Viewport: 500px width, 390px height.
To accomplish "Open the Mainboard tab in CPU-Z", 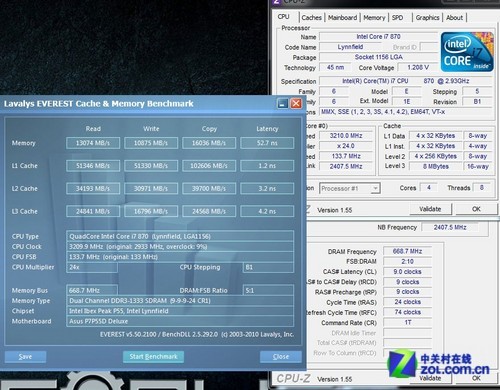I will [x=342, y=18].
